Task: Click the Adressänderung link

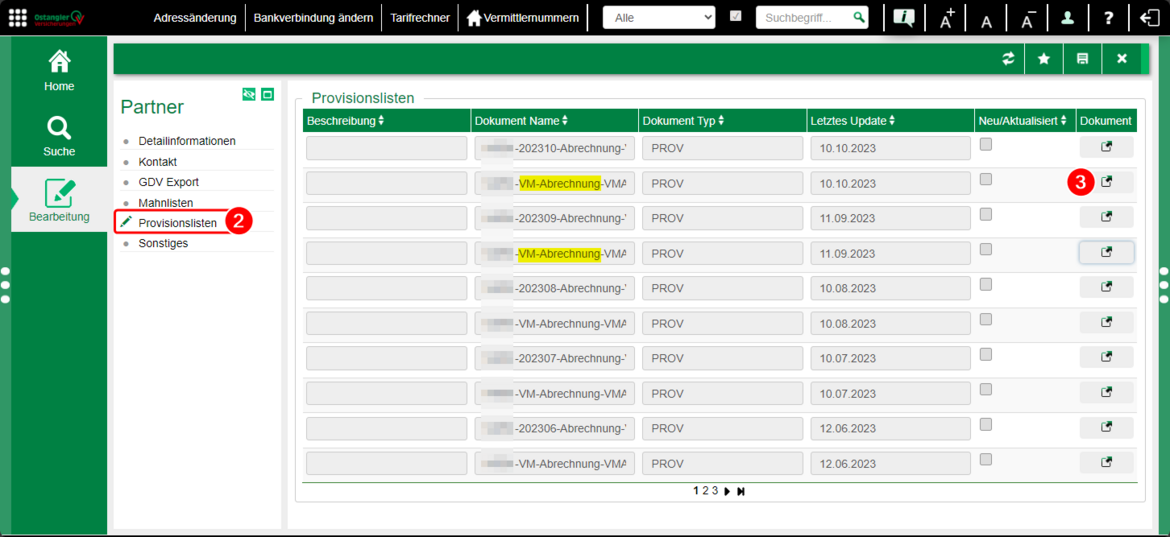Action: pos(195,17)
